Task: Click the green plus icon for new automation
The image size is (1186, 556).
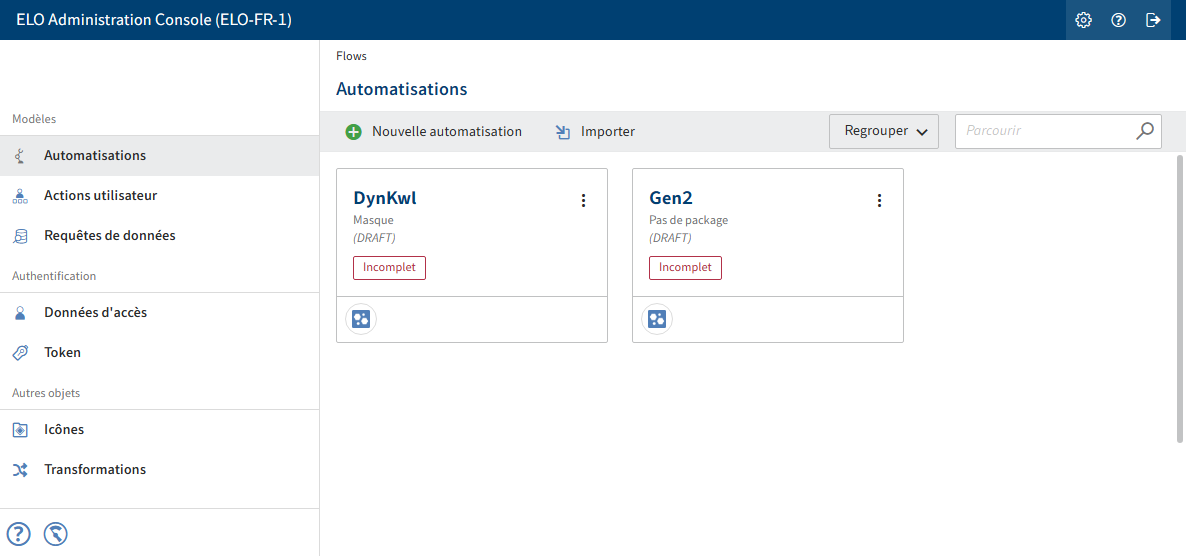Action: pyautogui.click(x=353, y=132)
